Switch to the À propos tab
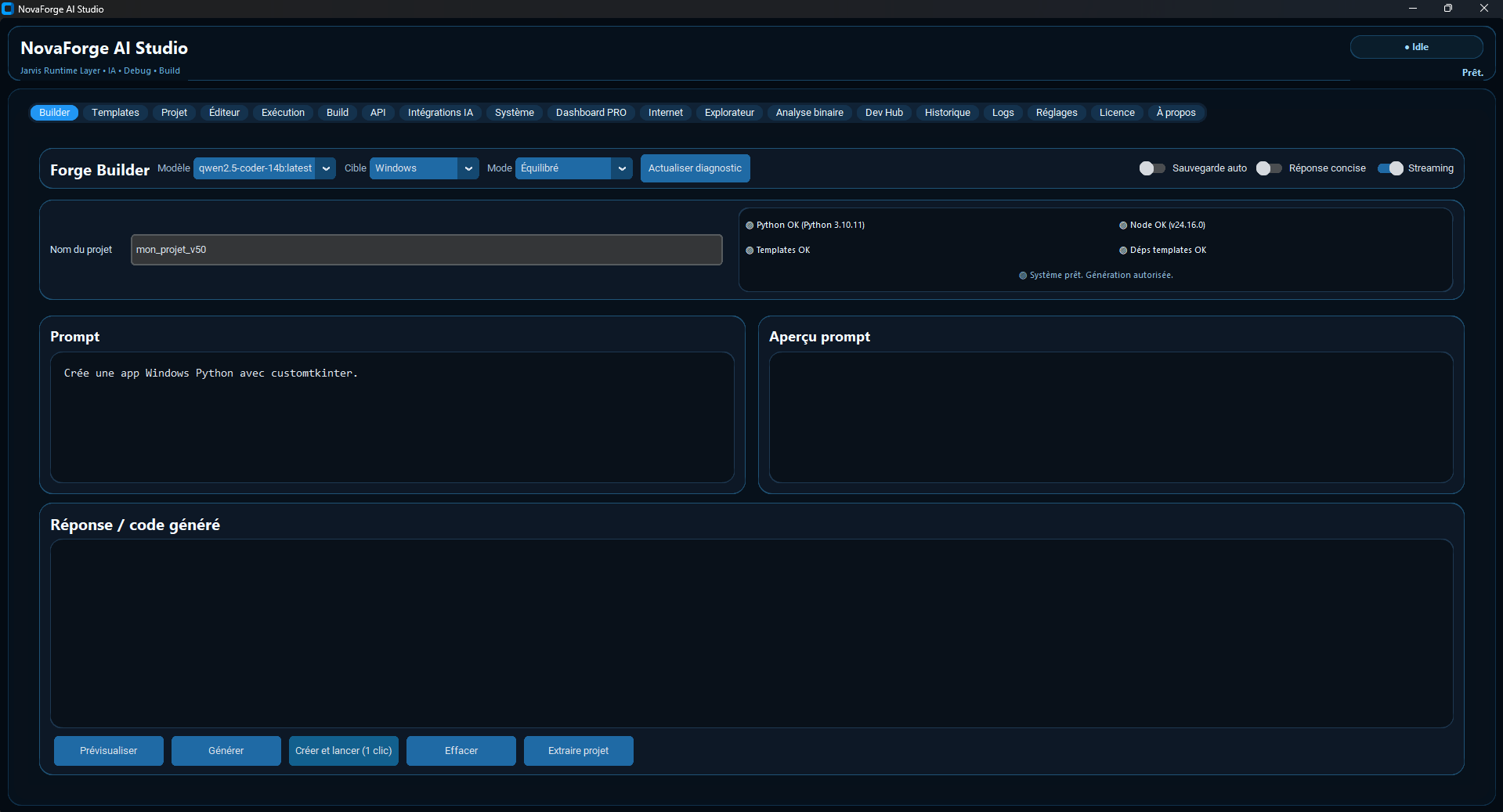Viewport: 1503px width, 812px height. tap(1176, 113)
